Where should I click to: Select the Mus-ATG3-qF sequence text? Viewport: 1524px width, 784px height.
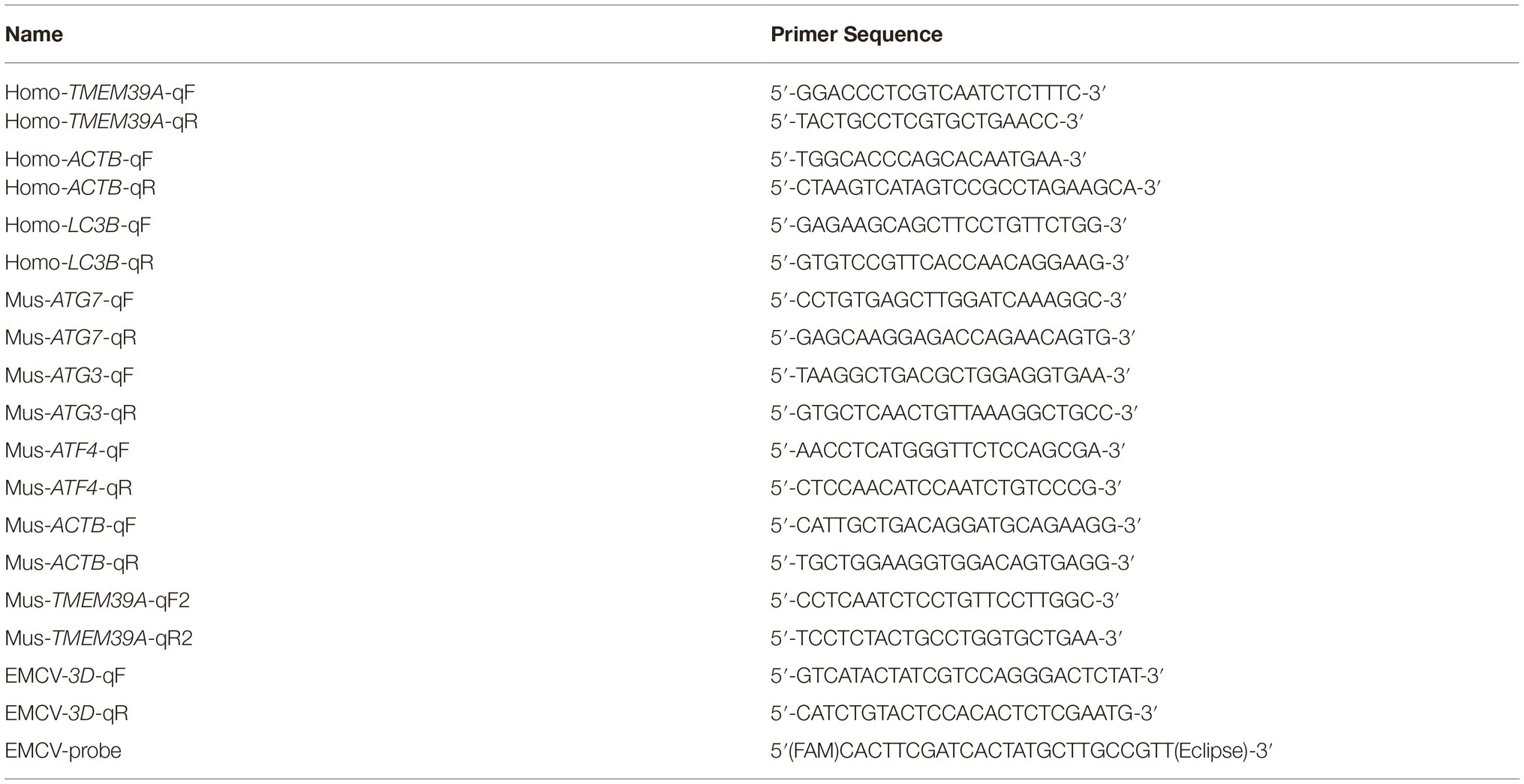tap(950, 375)
